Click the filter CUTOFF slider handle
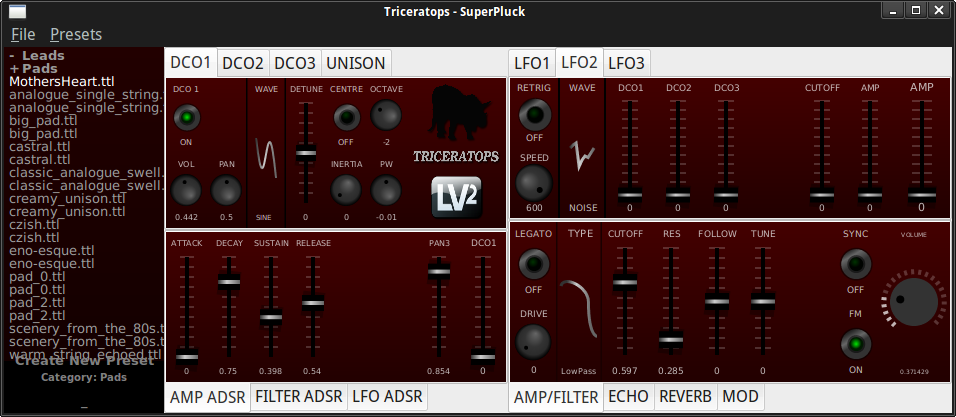The width and height of the screenshot is (956, 417). tap(625, 282)
